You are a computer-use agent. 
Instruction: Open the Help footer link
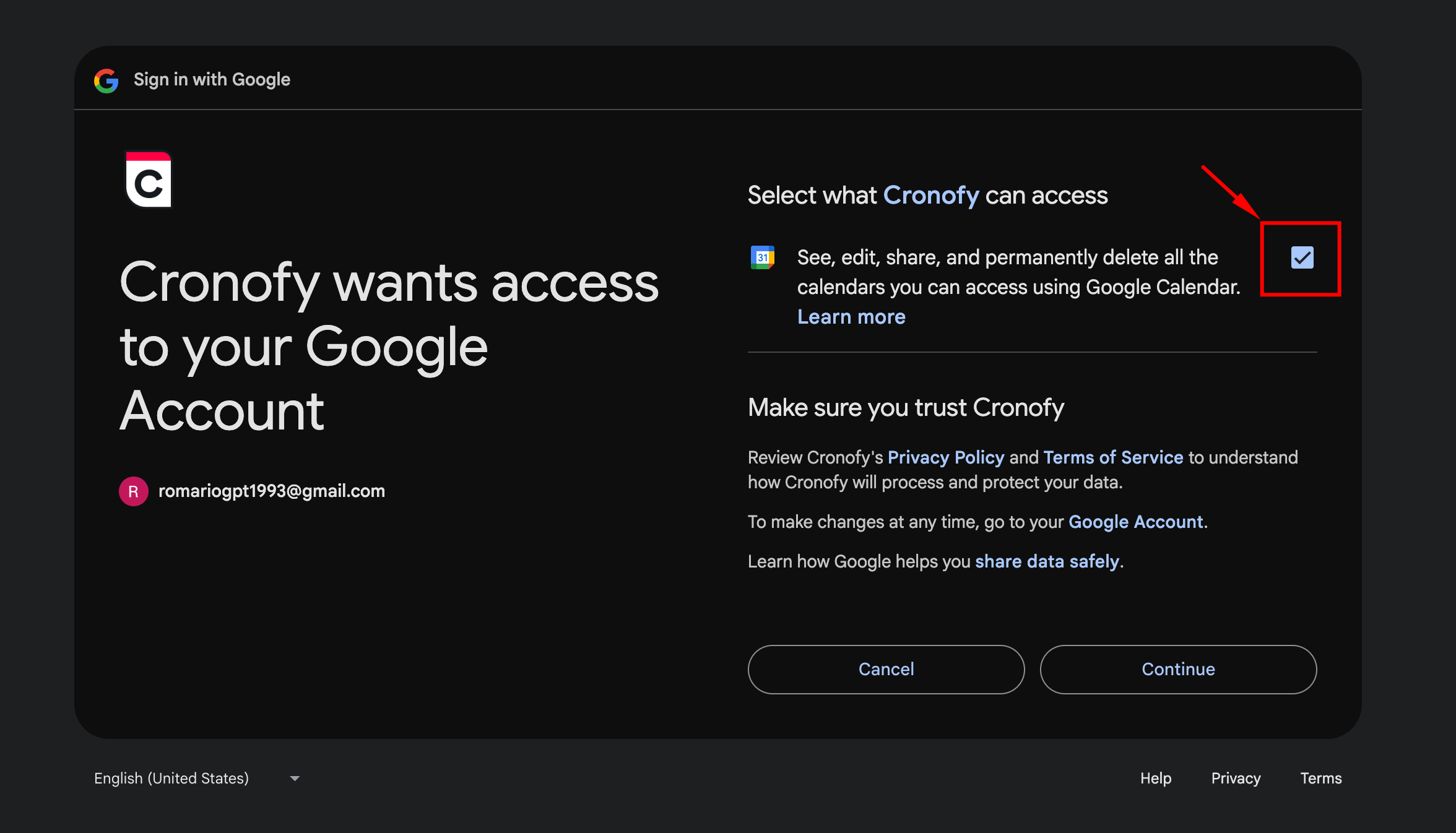[1156, 779]
